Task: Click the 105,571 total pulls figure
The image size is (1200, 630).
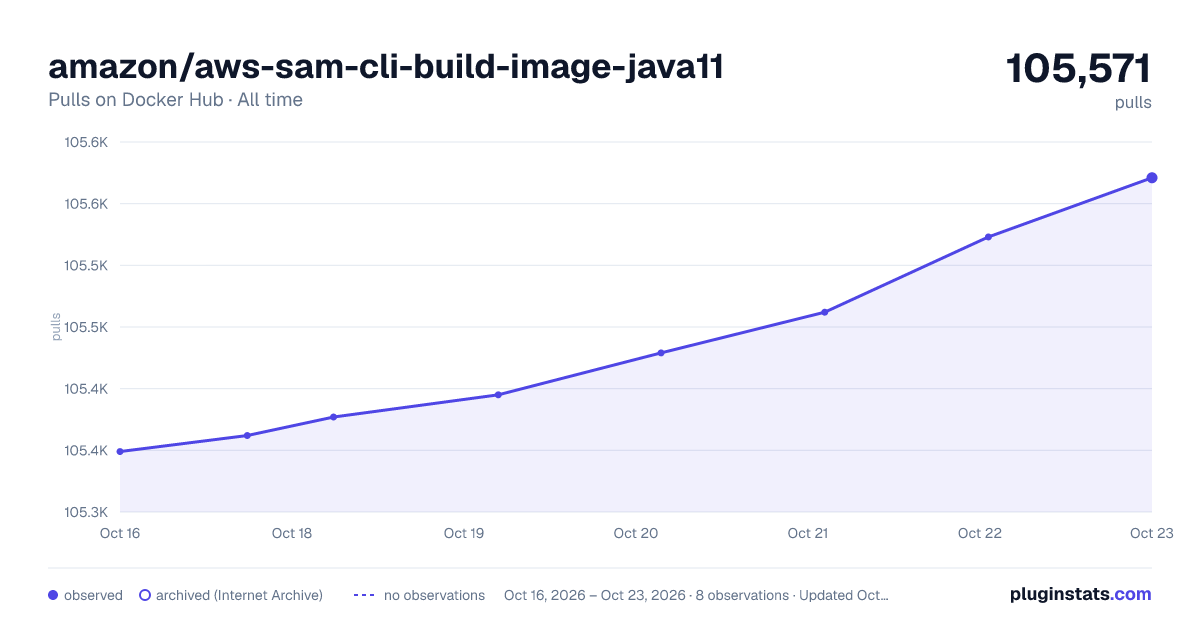Action: click(1078, 69)
